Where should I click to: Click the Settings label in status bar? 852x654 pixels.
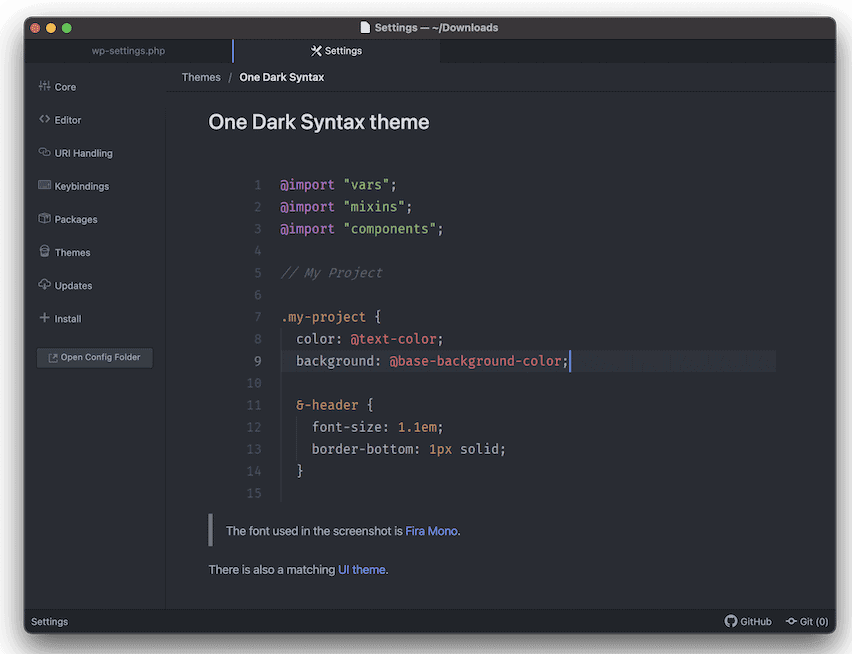pyautogui.click(x=49, y=621)
